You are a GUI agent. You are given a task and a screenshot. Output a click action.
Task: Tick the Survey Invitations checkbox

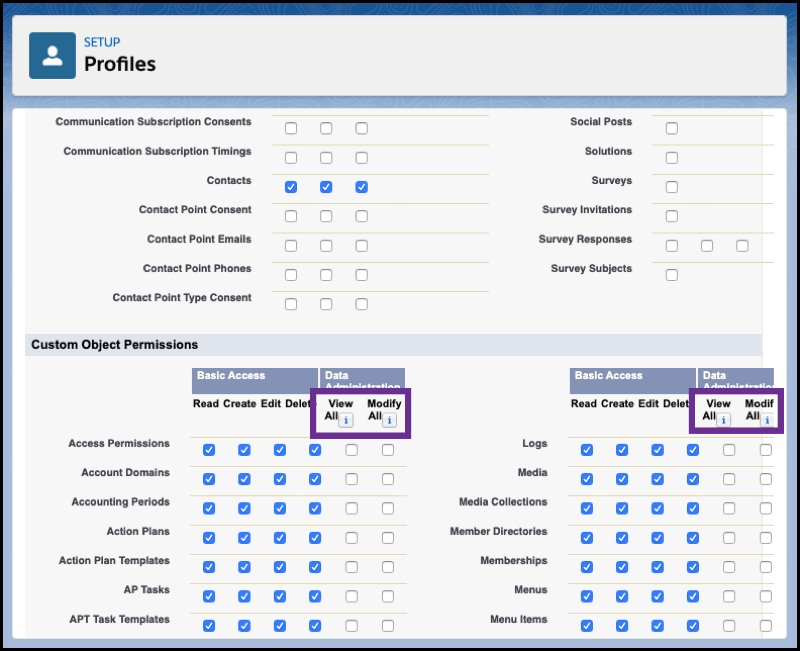pos(671,216)
